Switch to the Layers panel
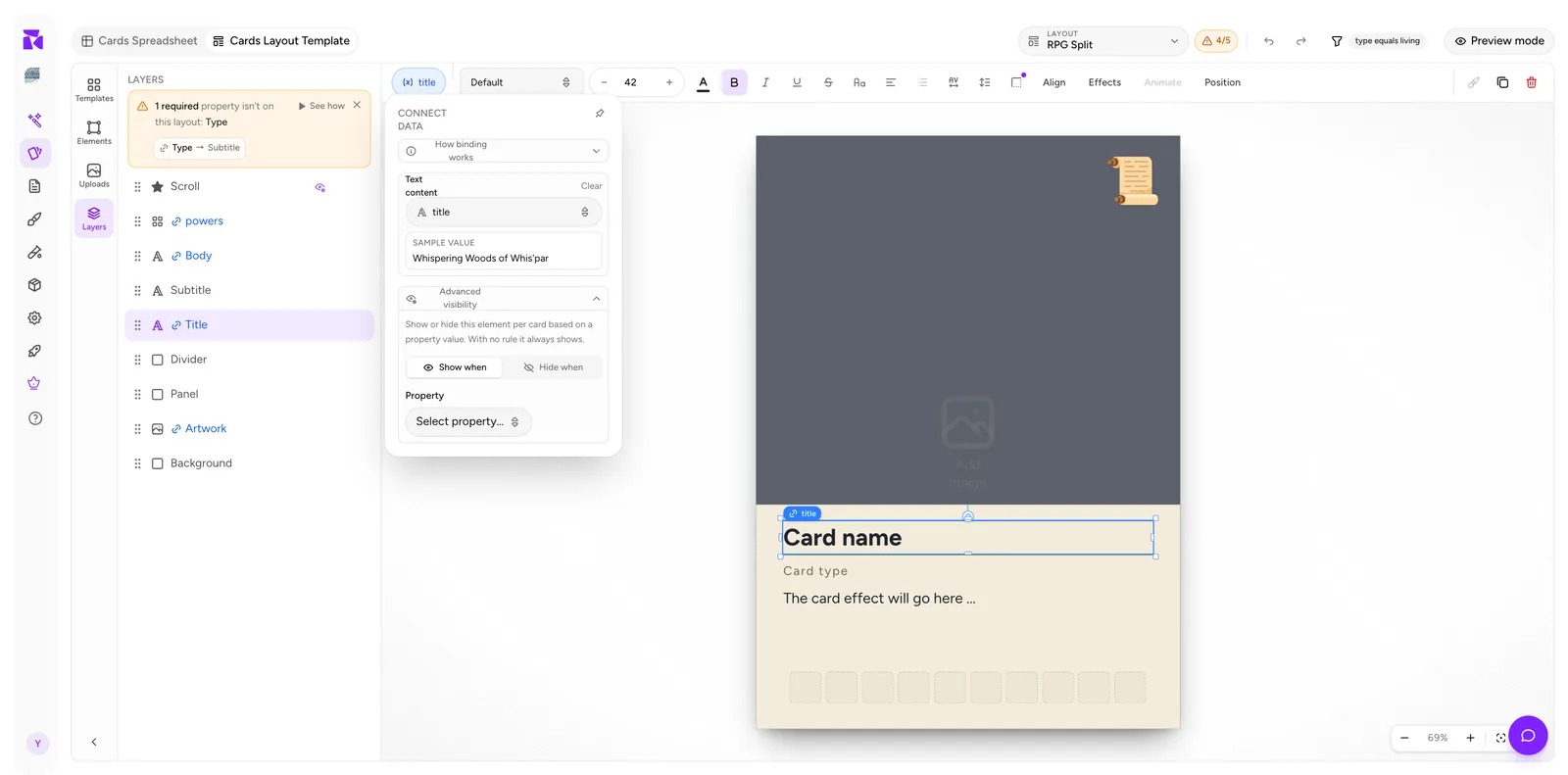The height and width of the screenshot is (775, 1568). click(94, 218)
